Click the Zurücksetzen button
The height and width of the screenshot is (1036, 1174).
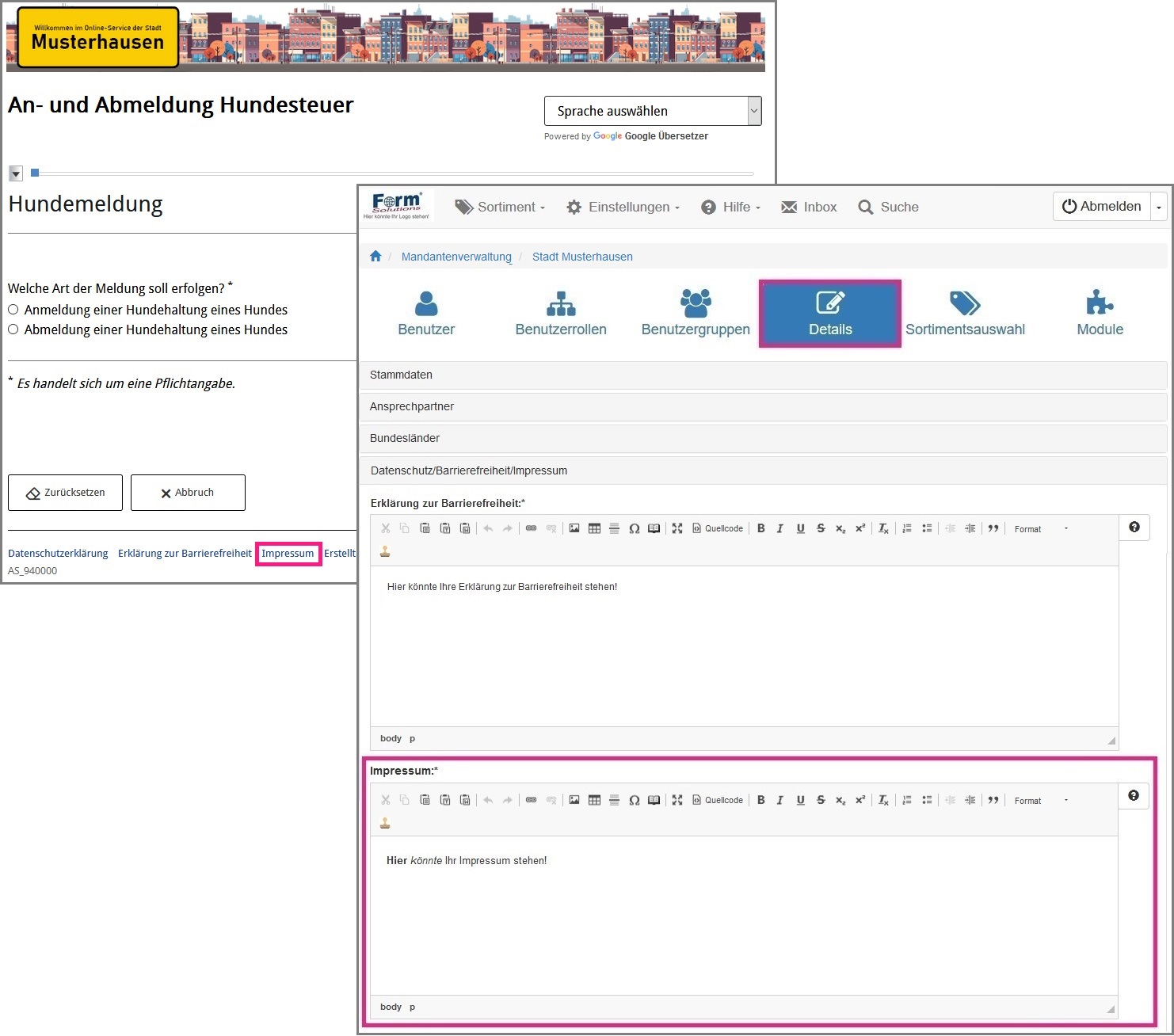(65, 493)
